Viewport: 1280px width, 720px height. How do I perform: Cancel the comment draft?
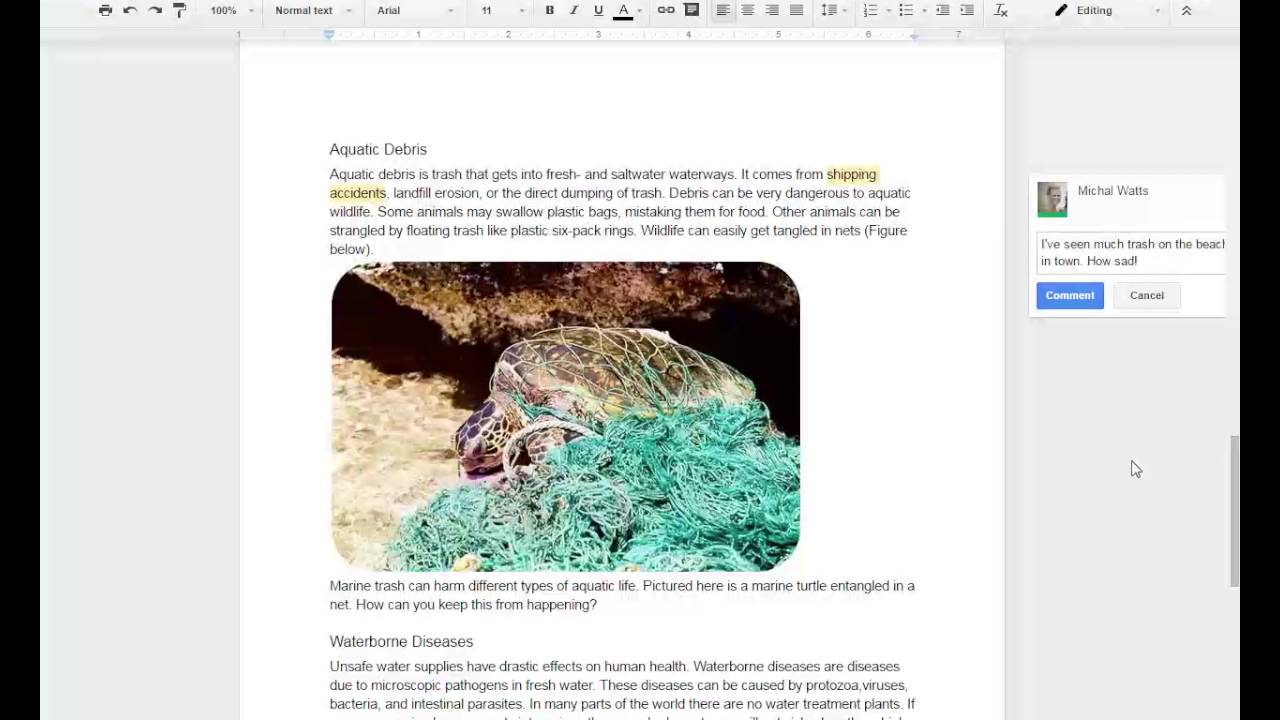tap(1147, 295)
